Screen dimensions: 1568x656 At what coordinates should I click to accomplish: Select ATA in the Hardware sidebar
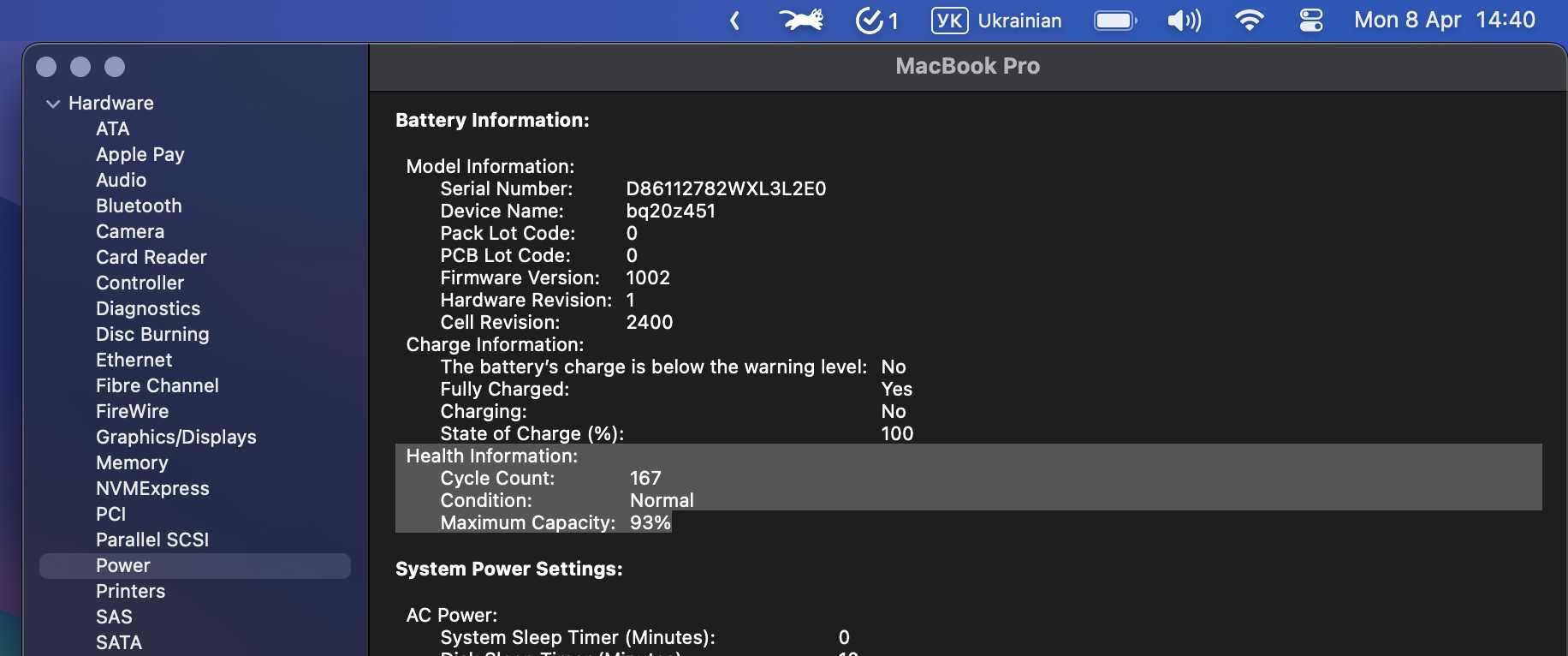pyautogui.click(x=113, y=128)
